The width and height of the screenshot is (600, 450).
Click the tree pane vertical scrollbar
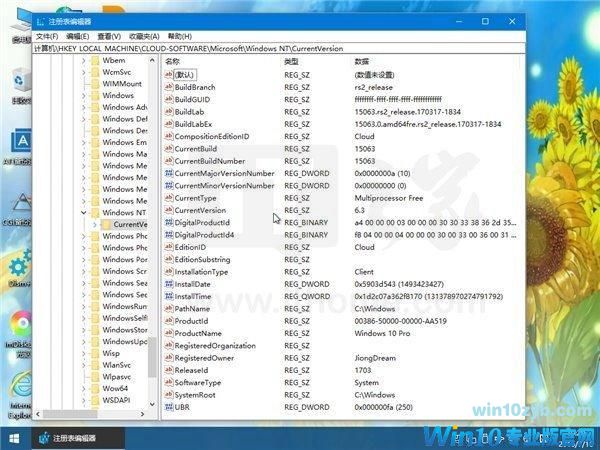(153, 250)
